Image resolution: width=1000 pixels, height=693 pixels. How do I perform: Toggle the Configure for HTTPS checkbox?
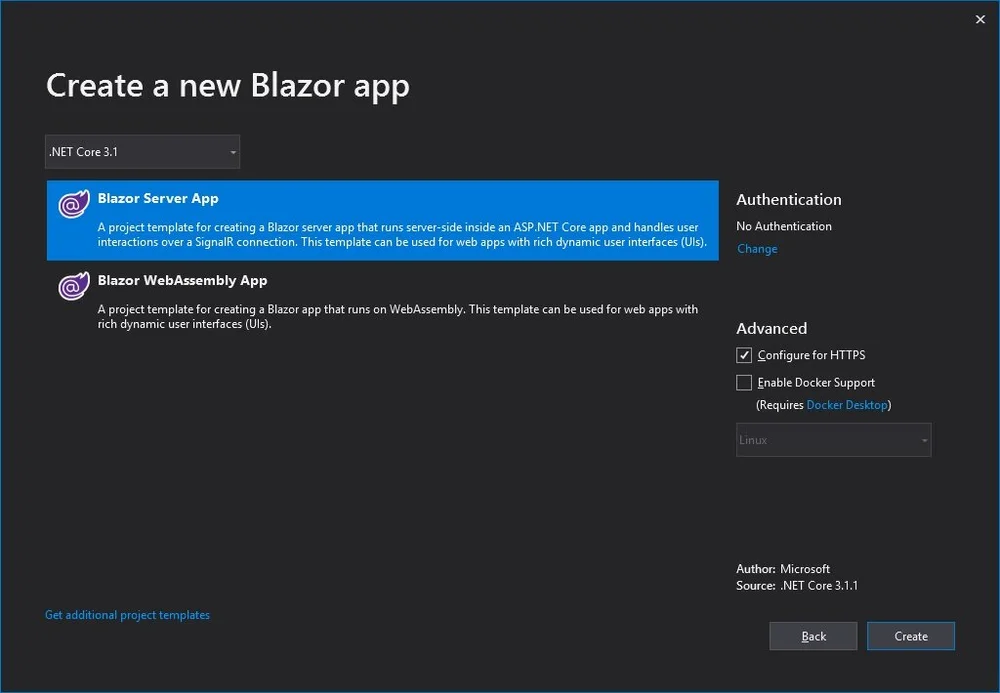click(x=744, y=355)
